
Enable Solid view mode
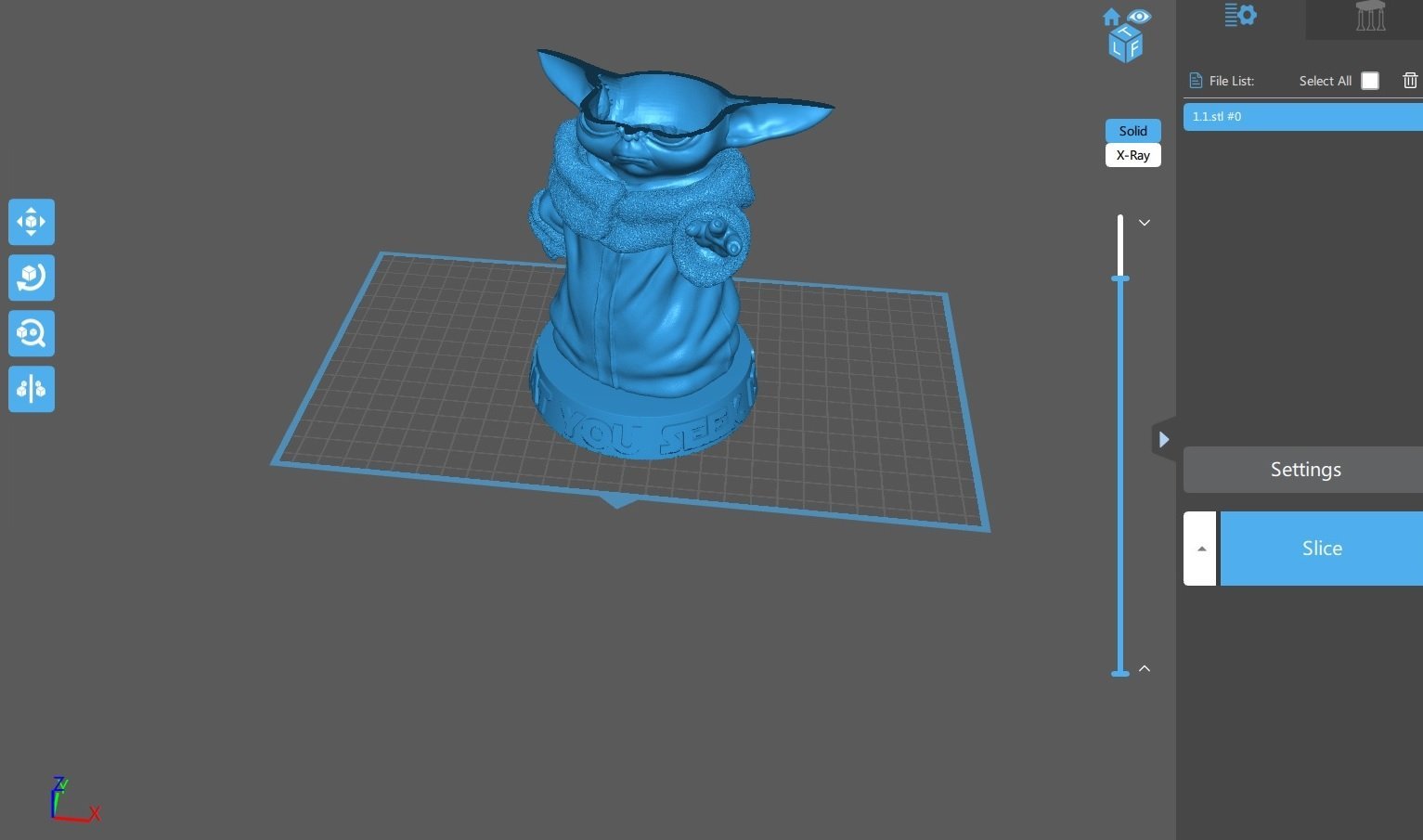click(1132, 131)
